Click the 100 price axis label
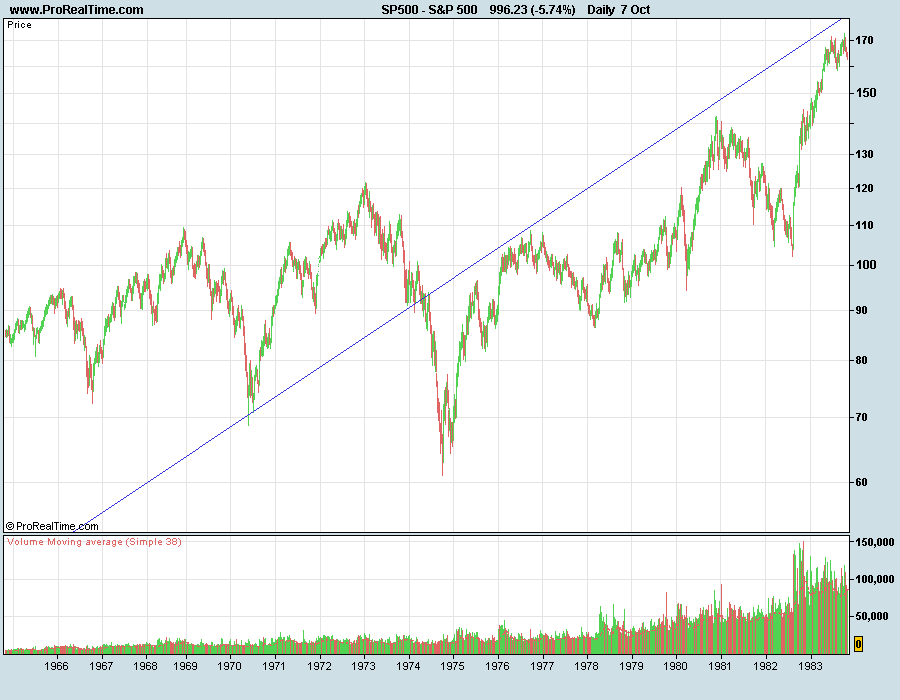 point(866,265)
